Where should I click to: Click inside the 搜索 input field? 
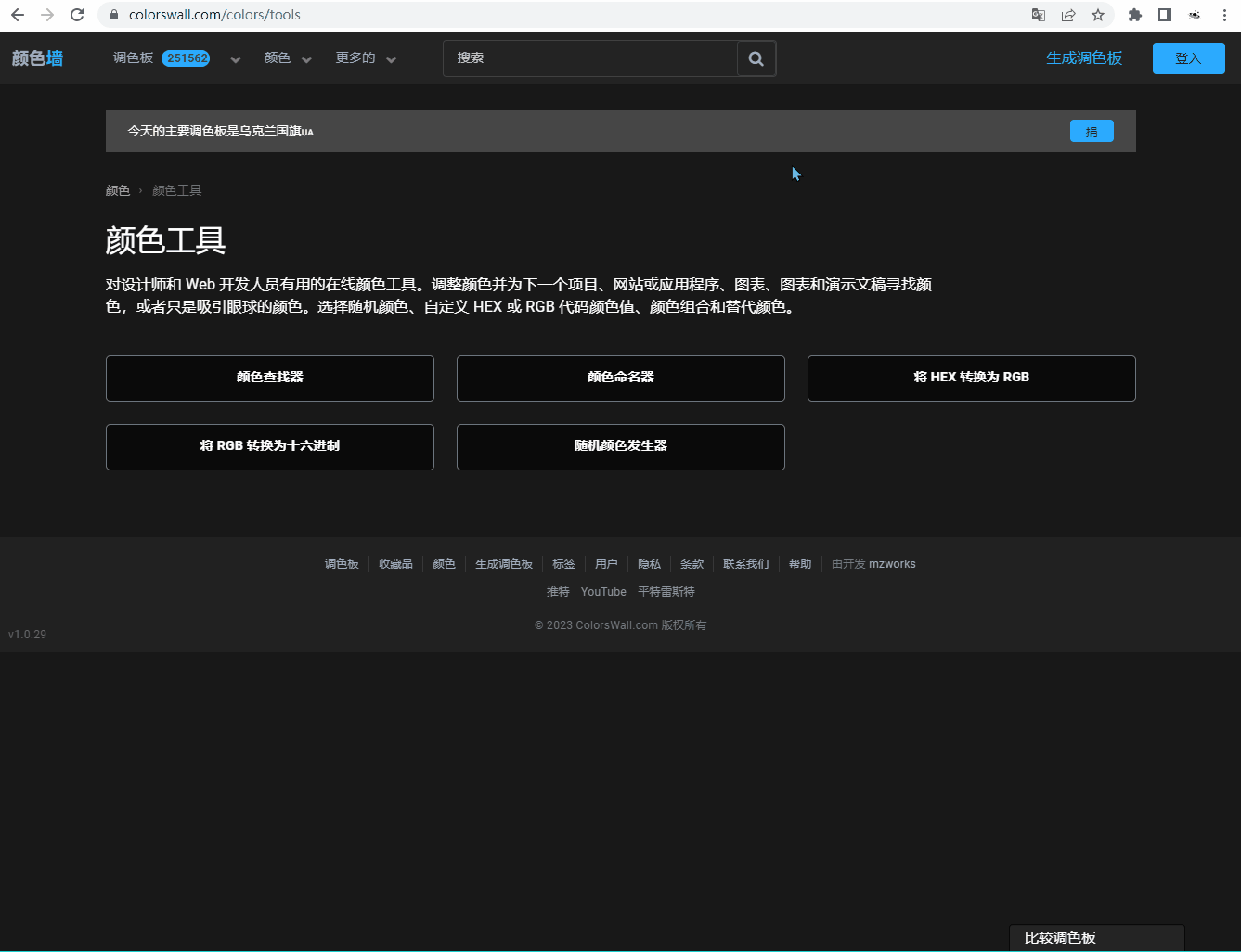tap(589, 58)
